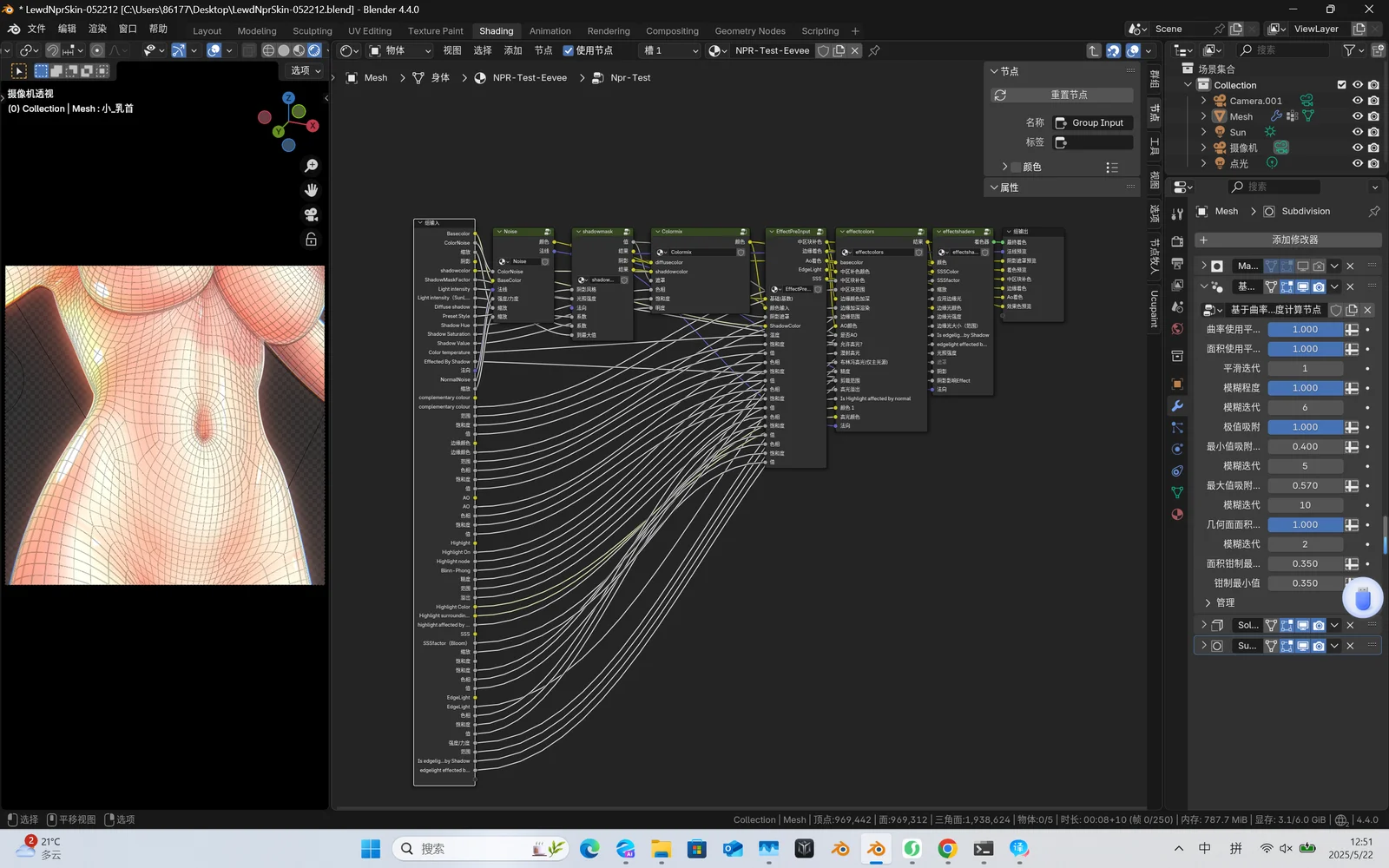
Task: Select the zoom magnifier icon beside the viewport
Action: click(x=311, y=165)
